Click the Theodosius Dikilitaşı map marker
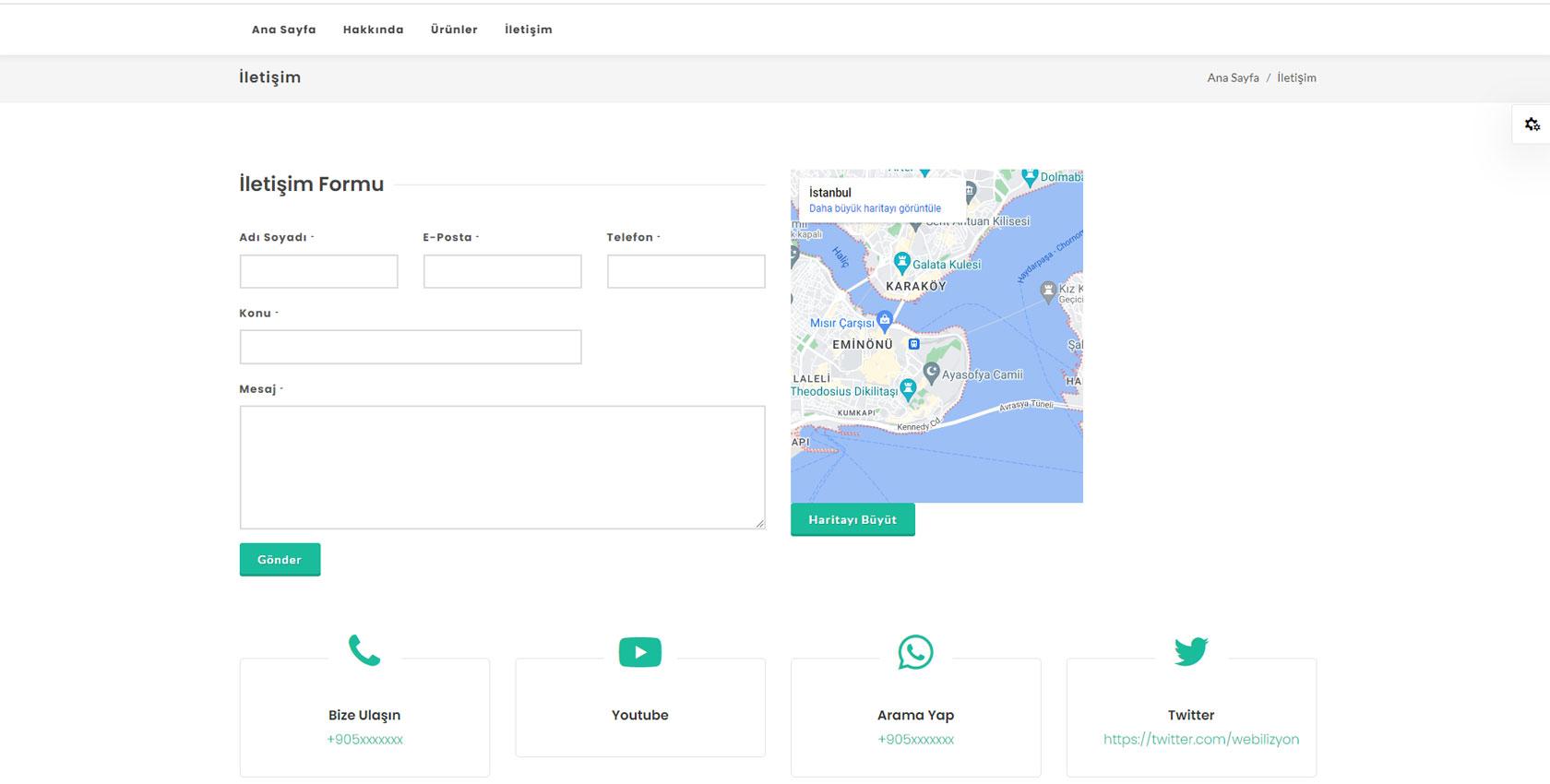This screenshot has height=784, width=1550. pyautogui.click(x=908, y=389)
